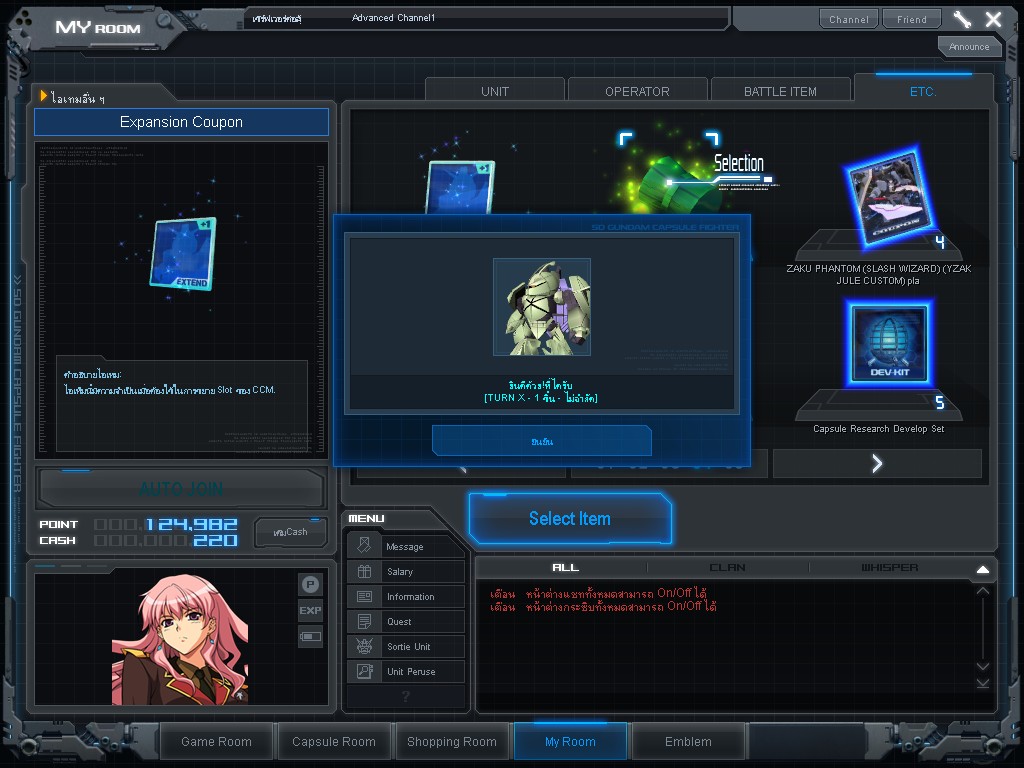Jump chat to bottom with arrow
The width and height of the screenshot is (1024, 768).
coord(983,683)
